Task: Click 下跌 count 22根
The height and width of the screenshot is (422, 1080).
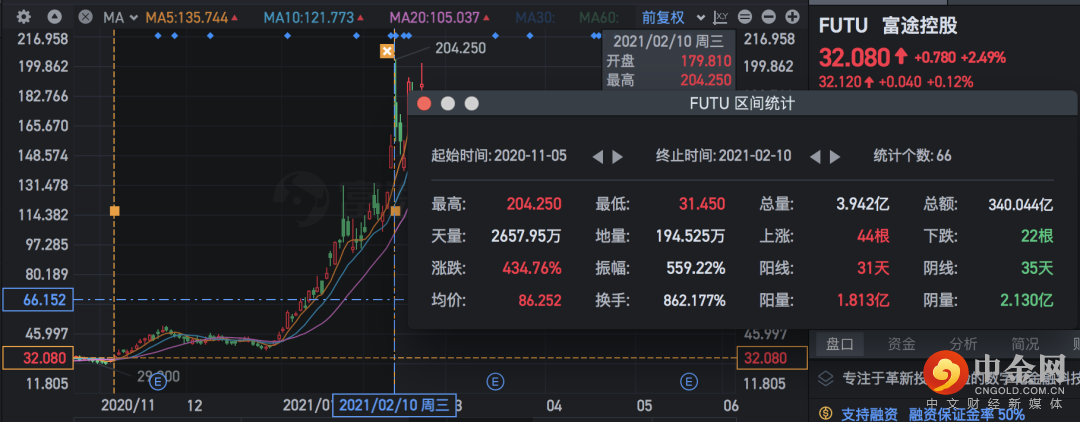Action: 1037,236
